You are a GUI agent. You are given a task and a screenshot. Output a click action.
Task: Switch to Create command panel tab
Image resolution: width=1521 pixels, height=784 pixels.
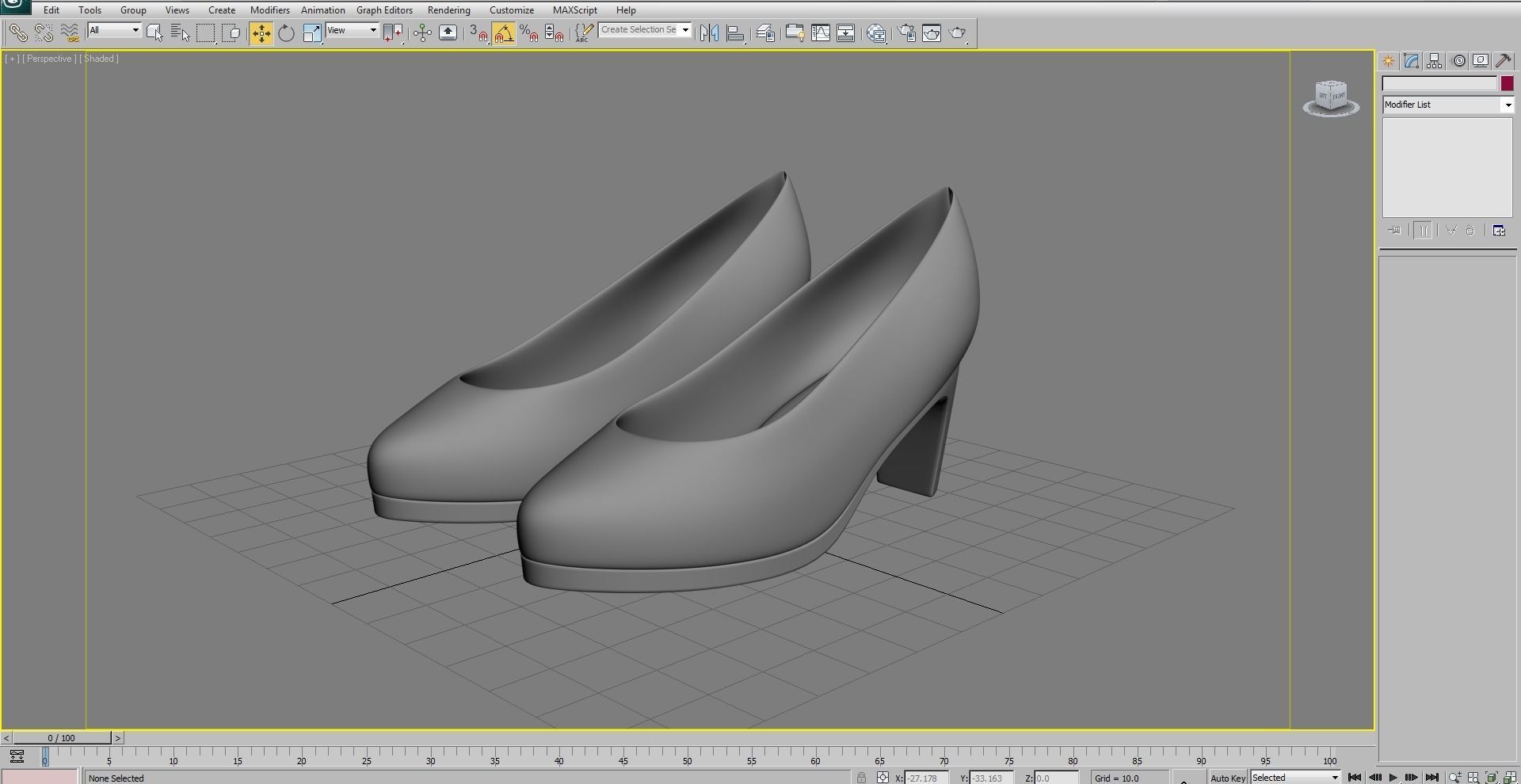coord(1389,61)
